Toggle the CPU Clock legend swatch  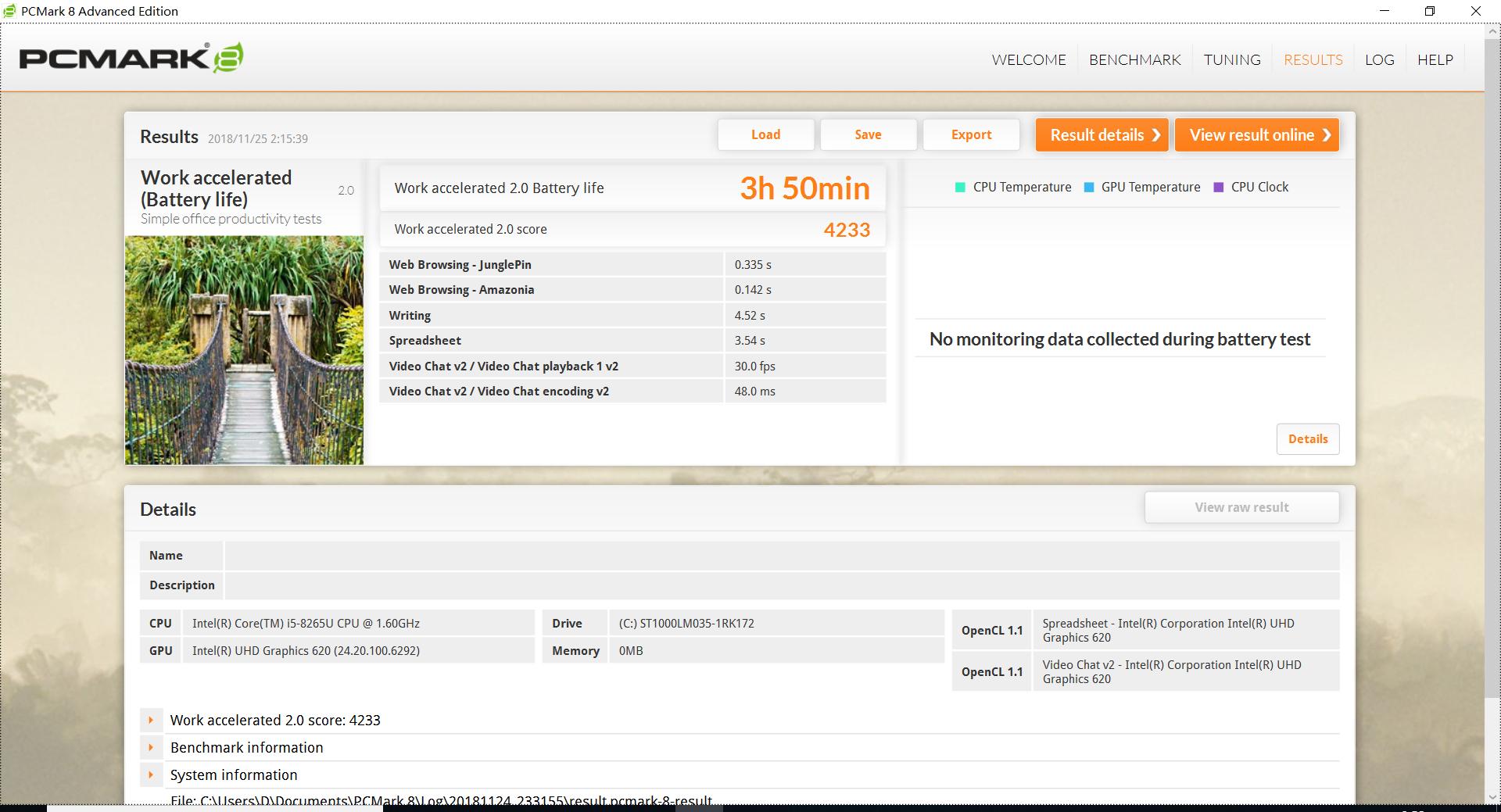(x=1218, y=187)
